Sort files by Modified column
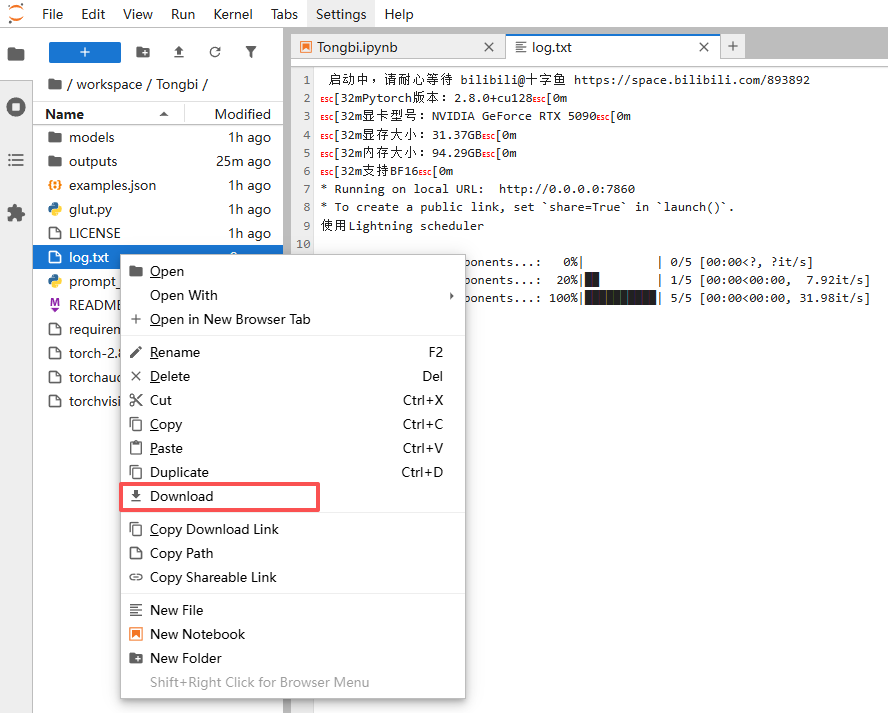The image size is (888, 713). coord(242,114)
